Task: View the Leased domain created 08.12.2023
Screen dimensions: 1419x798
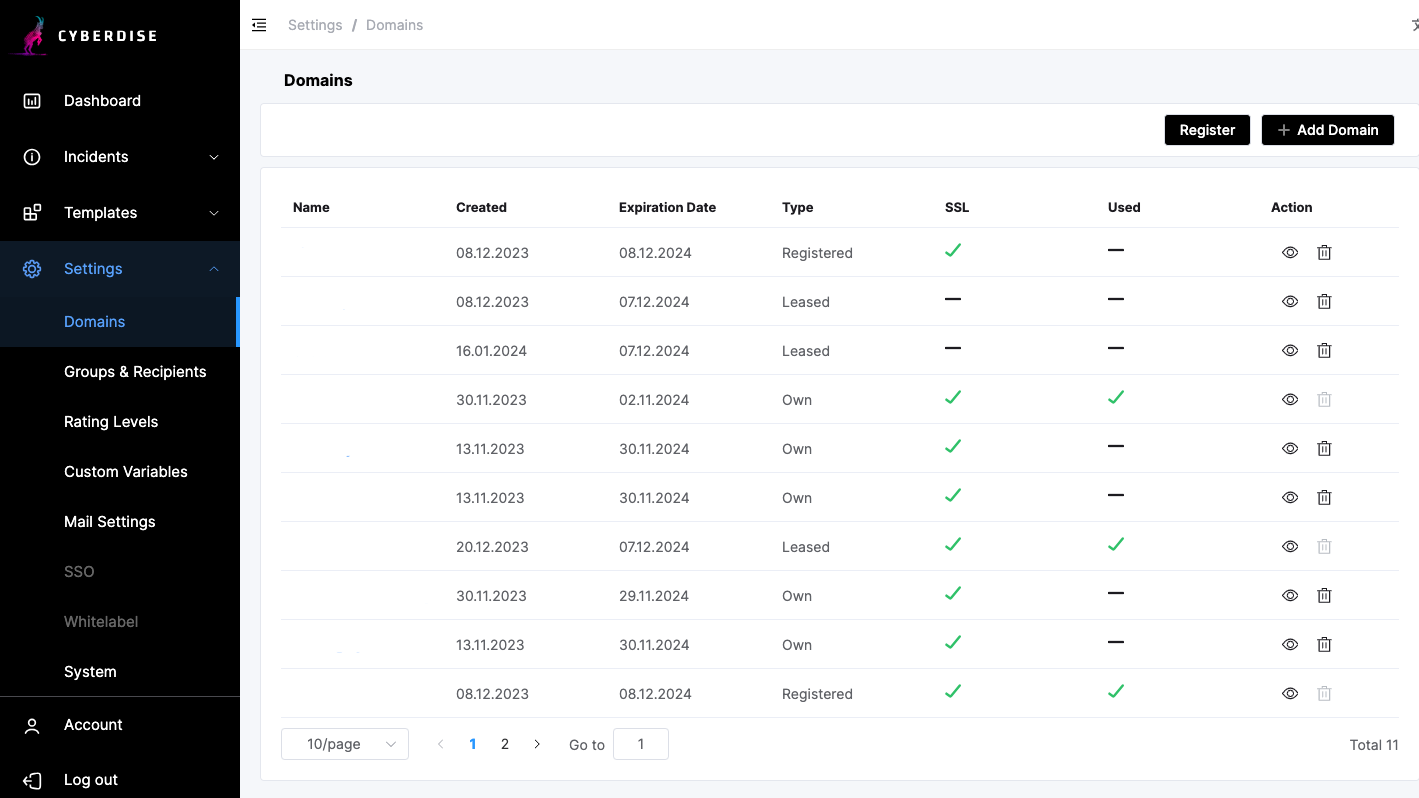Action: pos(1290,302)
